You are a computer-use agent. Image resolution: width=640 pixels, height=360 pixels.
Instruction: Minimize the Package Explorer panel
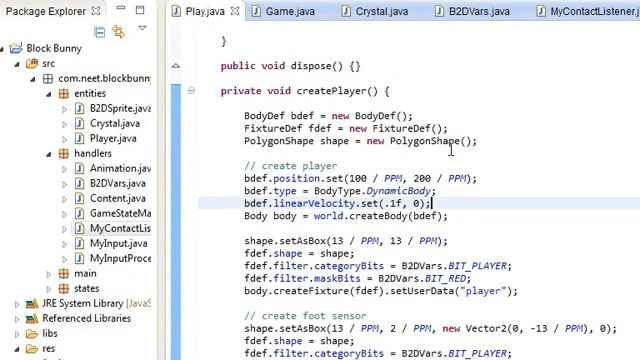121,7
